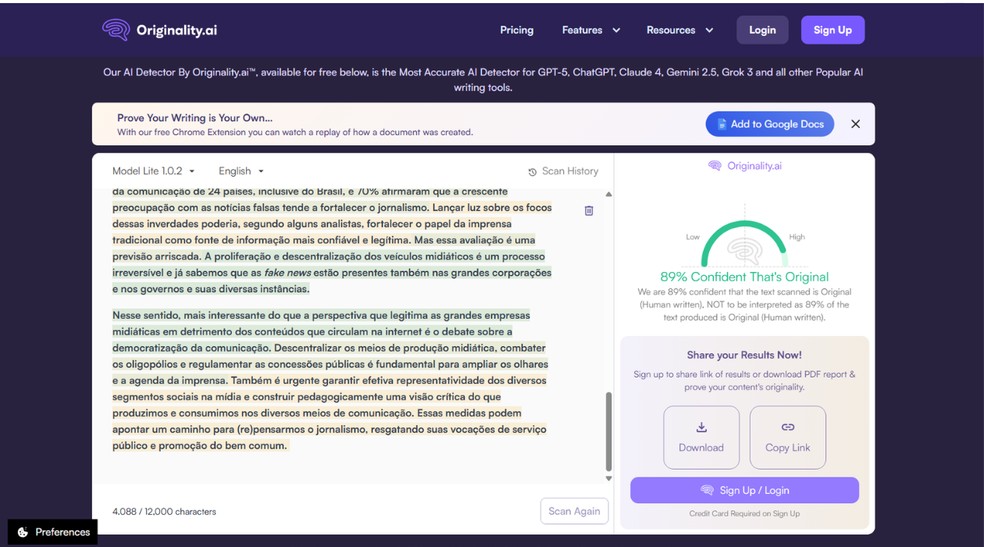Click the Google Docs icon in Add button
The height and width of the screenshot is (547, 984).
[722, 124]
